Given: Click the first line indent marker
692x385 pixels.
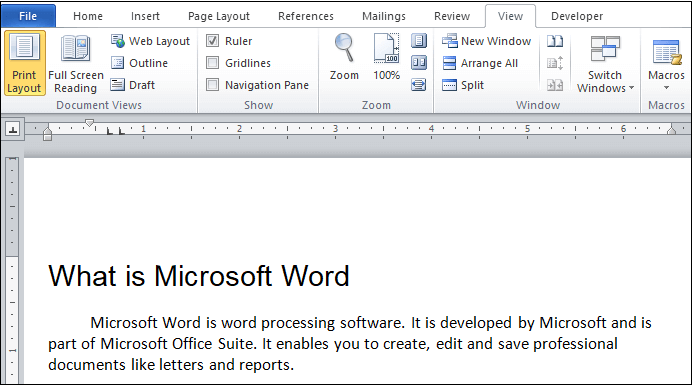Looking at the screenshot, I should point(89,123).
